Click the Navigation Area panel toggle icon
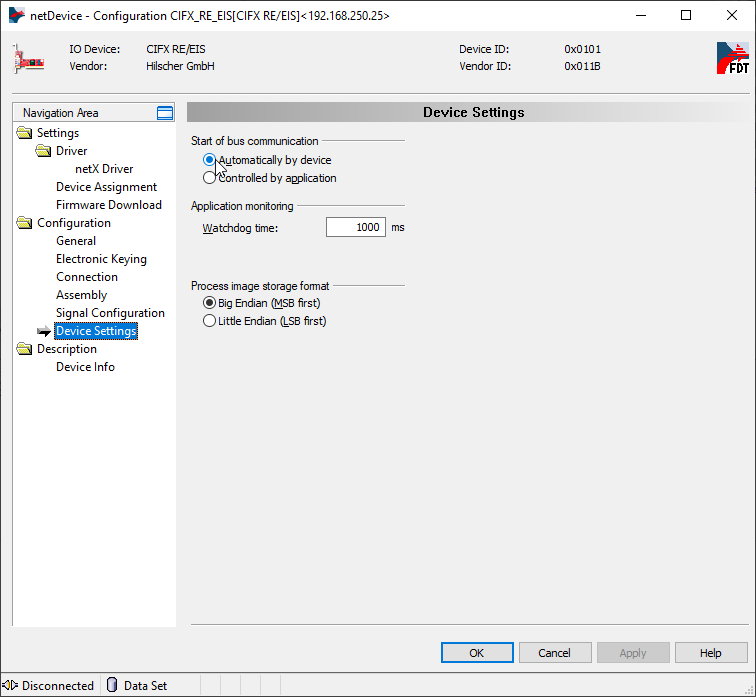Image resolution: width=756 pixels, height=697 pixels. [x=165, y=113]
